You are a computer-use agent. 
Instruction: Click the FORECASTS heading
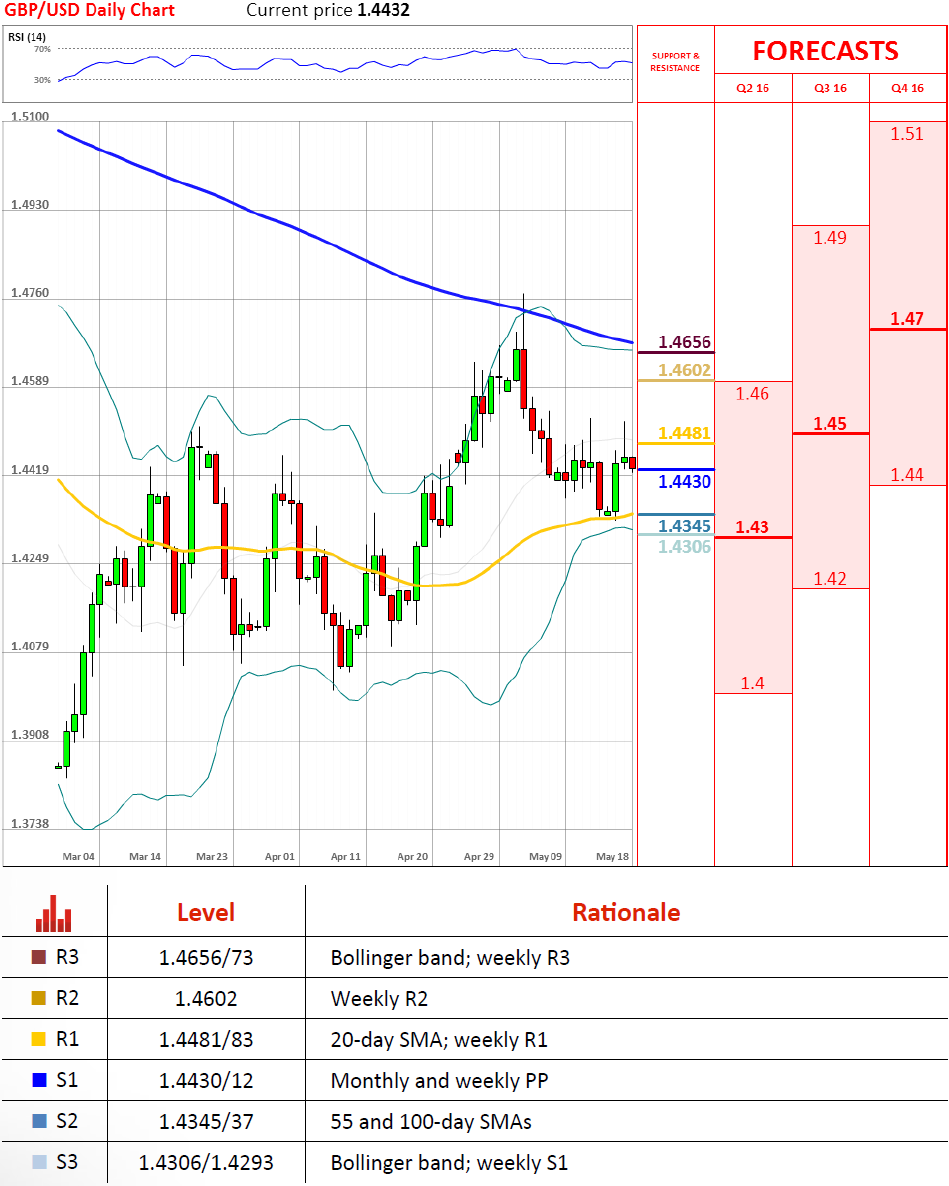(826, 51)
